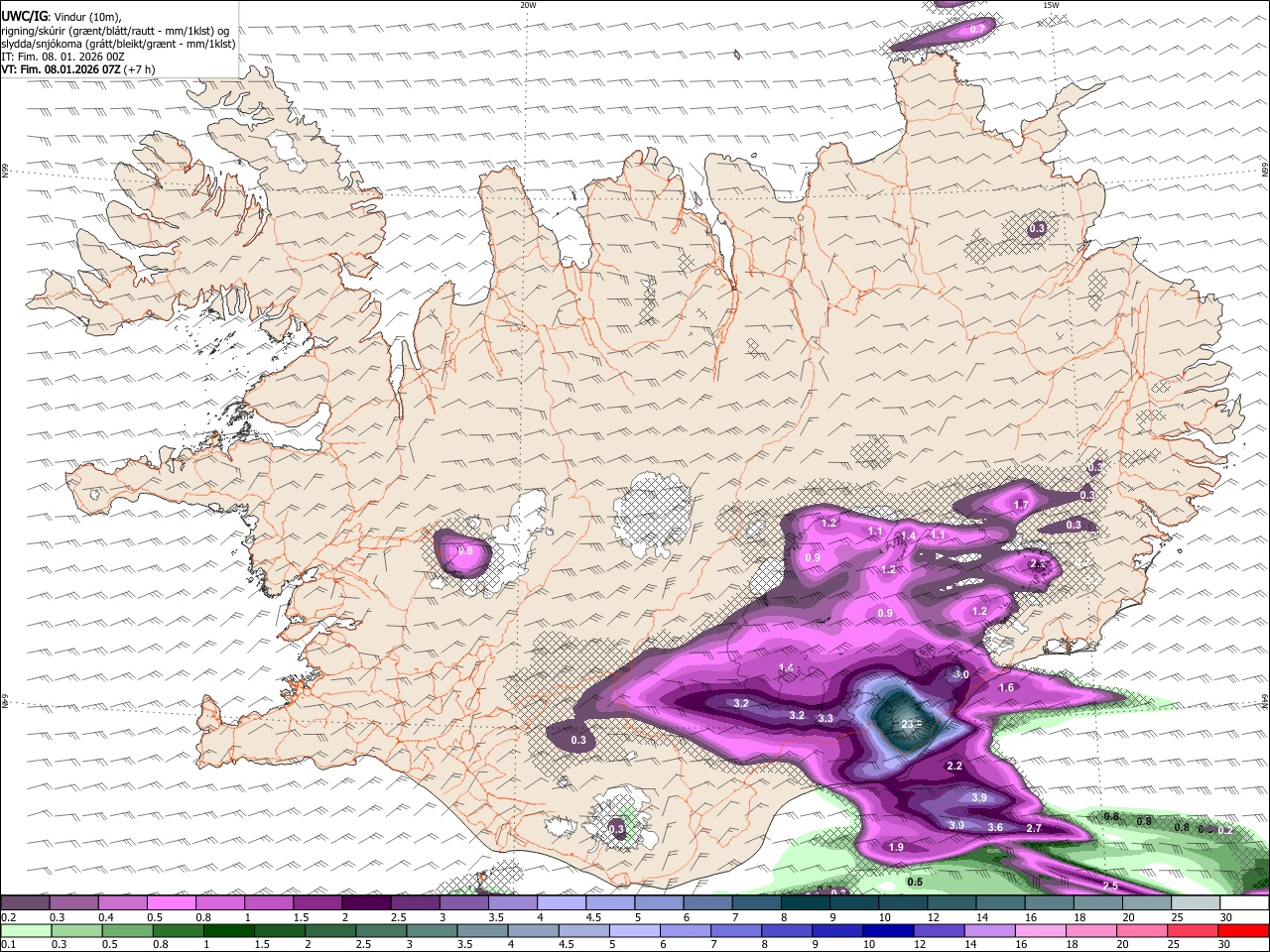
Task: Click the darkest purple swatch in the snow legend
Action: 366,902
